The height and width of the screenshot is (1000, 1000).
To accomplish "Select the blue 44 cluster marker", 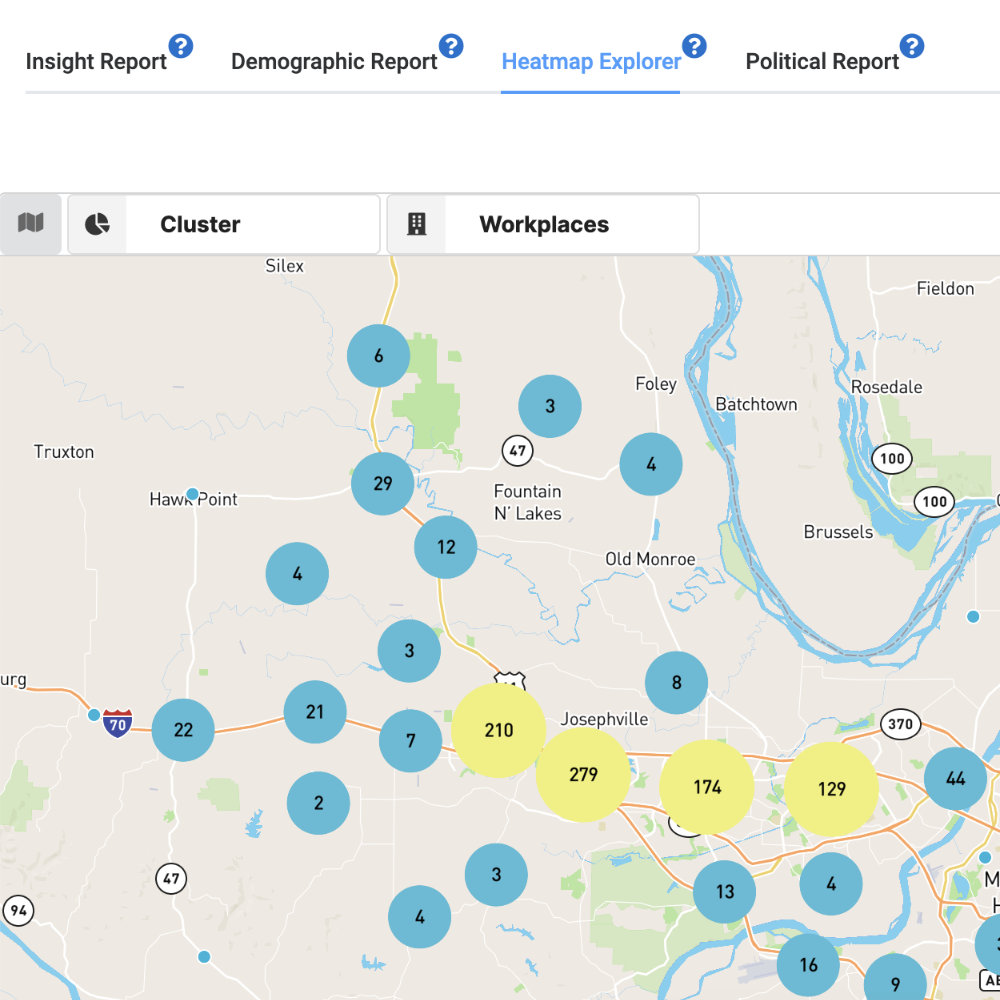I will coord(955,778).
